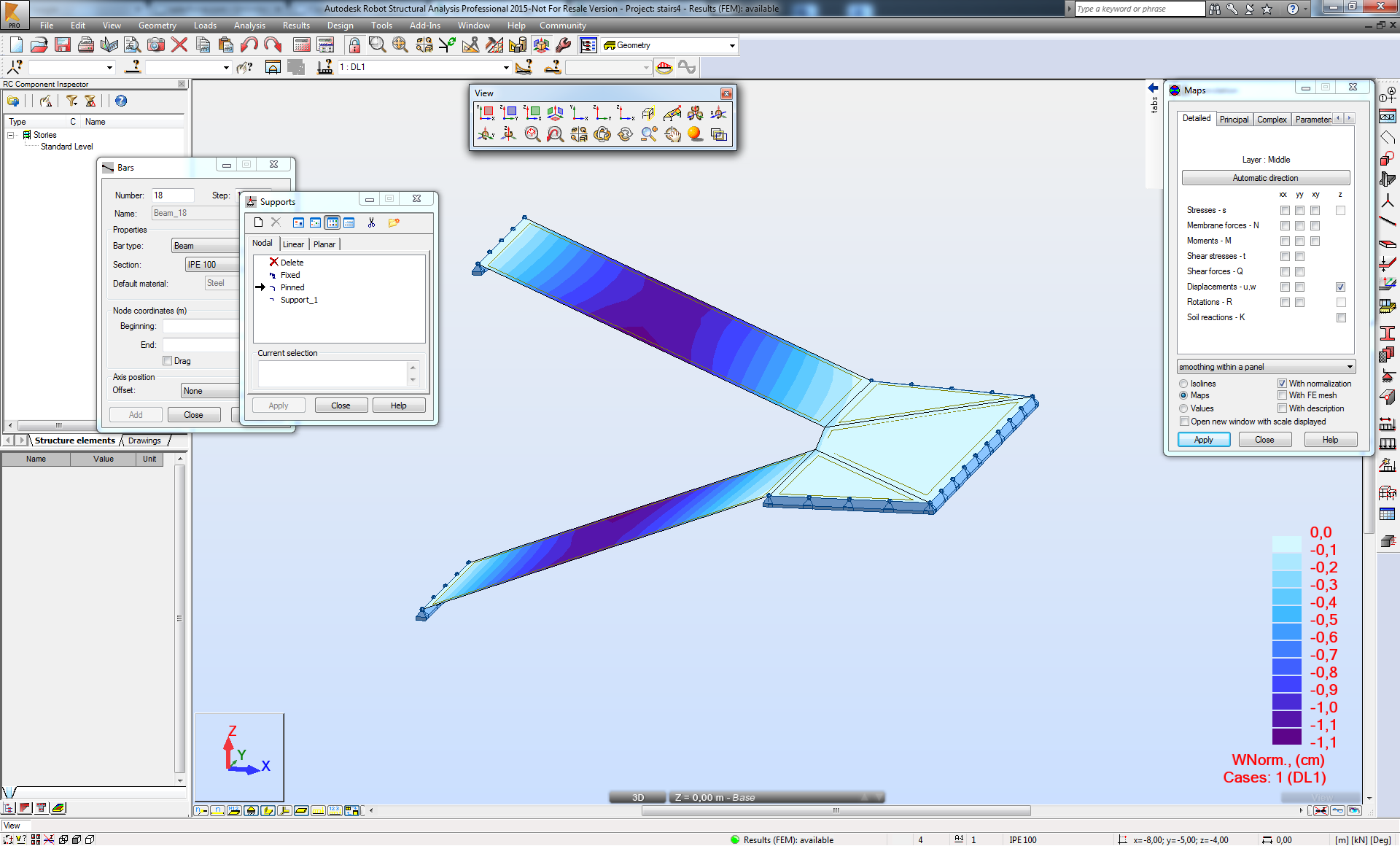Click the I-section bar icon in right toolbar
Image resolution: width=1400 pixels, height=846 pixels.
click(1388, 333)
